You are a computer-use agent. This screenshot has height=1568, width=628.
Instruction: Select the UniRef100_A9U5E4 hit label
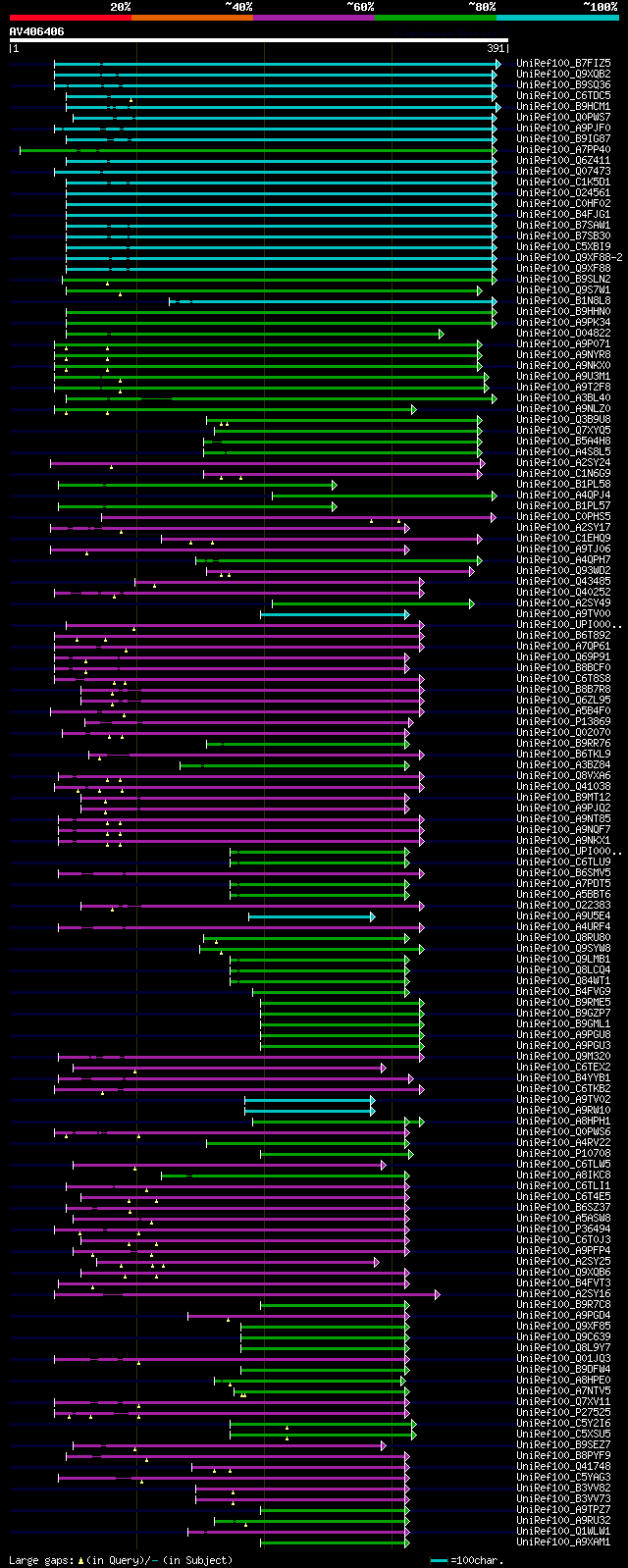563,915
